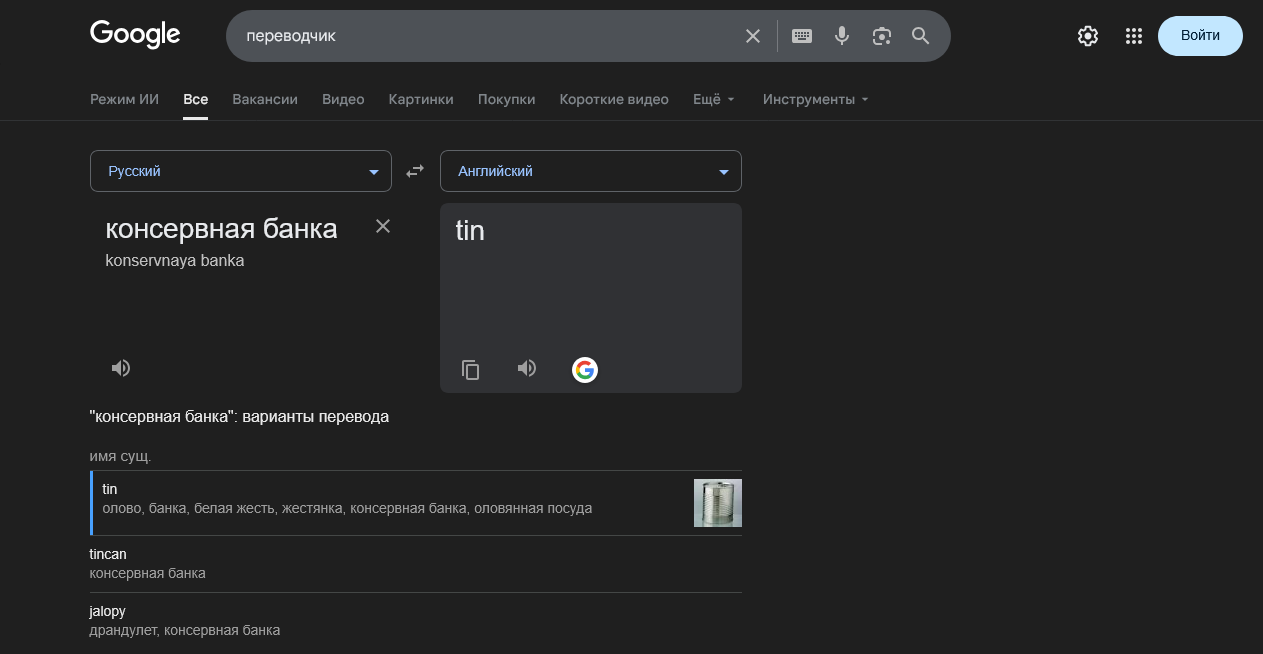Search by image using the camera icon
This screenshot has height=654, width=1263.
coord(881,36)
